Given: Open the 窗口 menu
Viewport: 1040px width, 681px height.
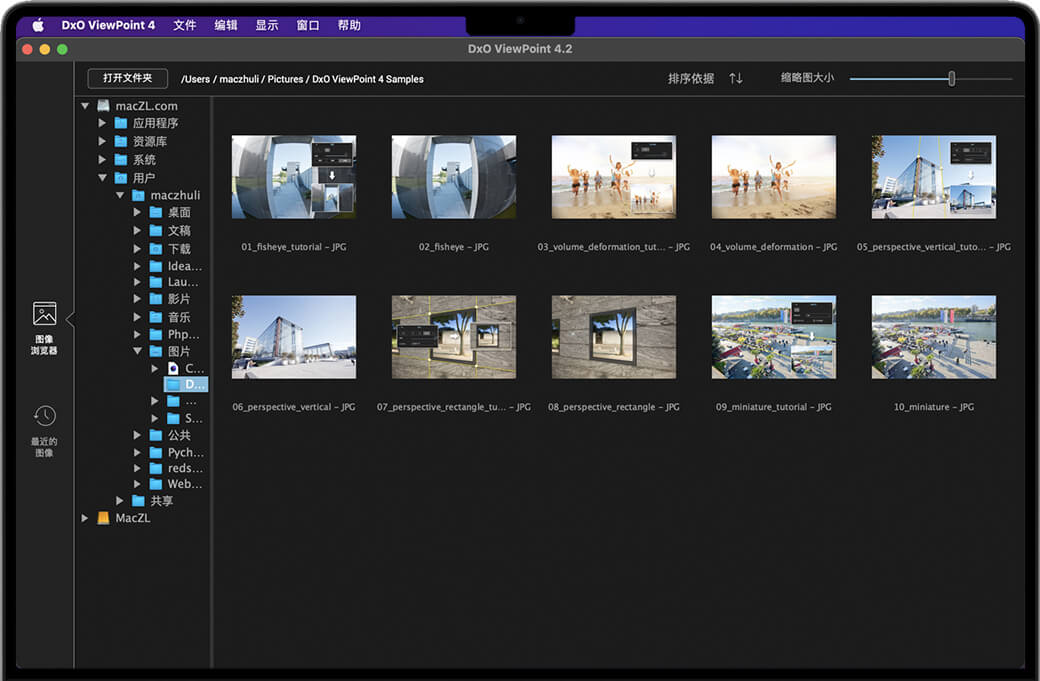Looking at the screenshot, I should 307,25.
